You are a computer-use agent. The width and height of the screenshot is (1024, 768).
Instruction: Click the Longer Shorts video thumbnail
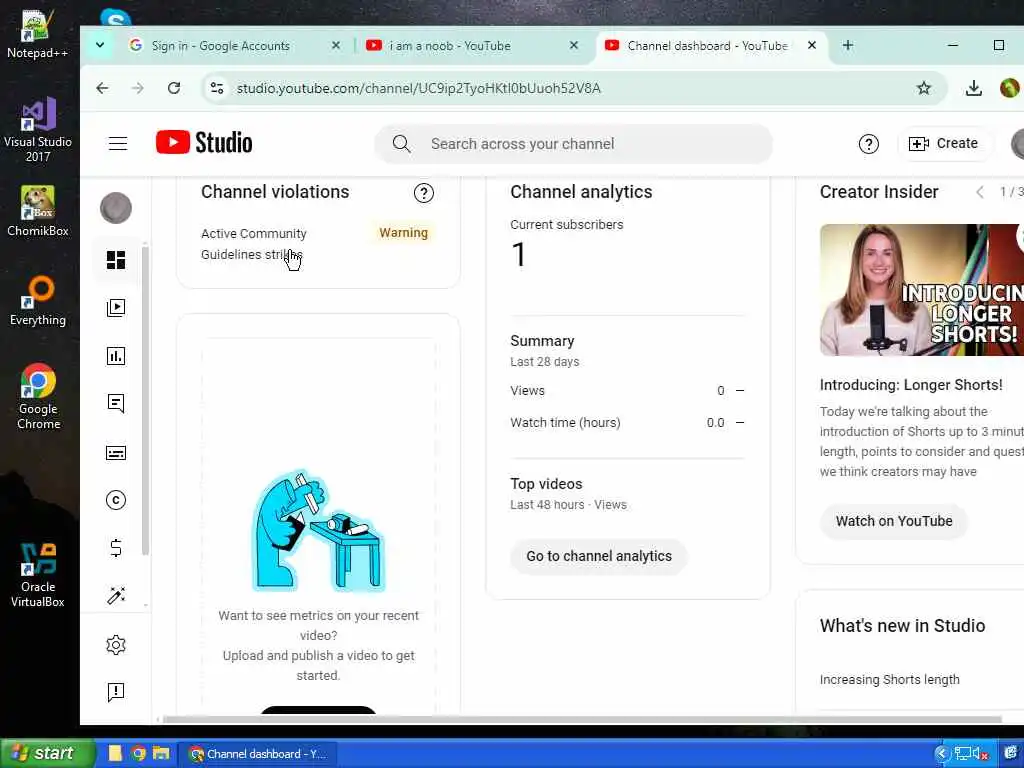pyautogui.click(x=921, y=290)
